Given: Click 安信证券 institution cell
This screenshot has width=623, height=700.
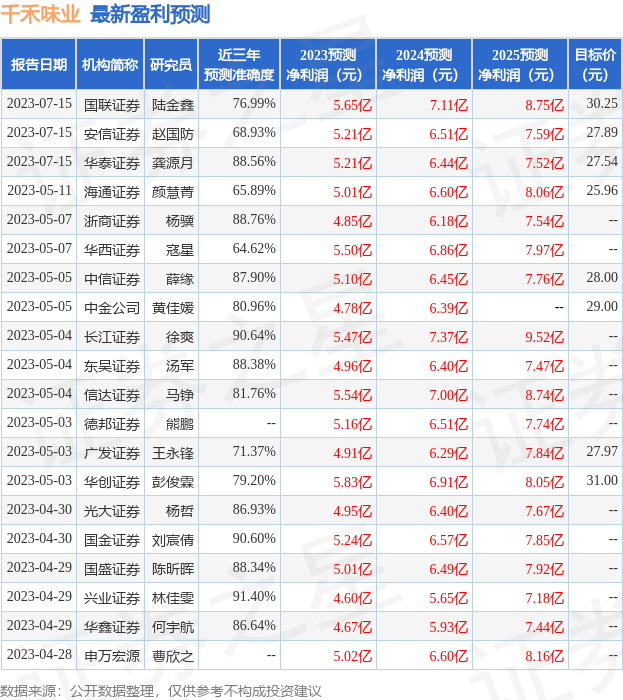Looking at the screenshot, I should pyautogui.click(x=112, y=134).
